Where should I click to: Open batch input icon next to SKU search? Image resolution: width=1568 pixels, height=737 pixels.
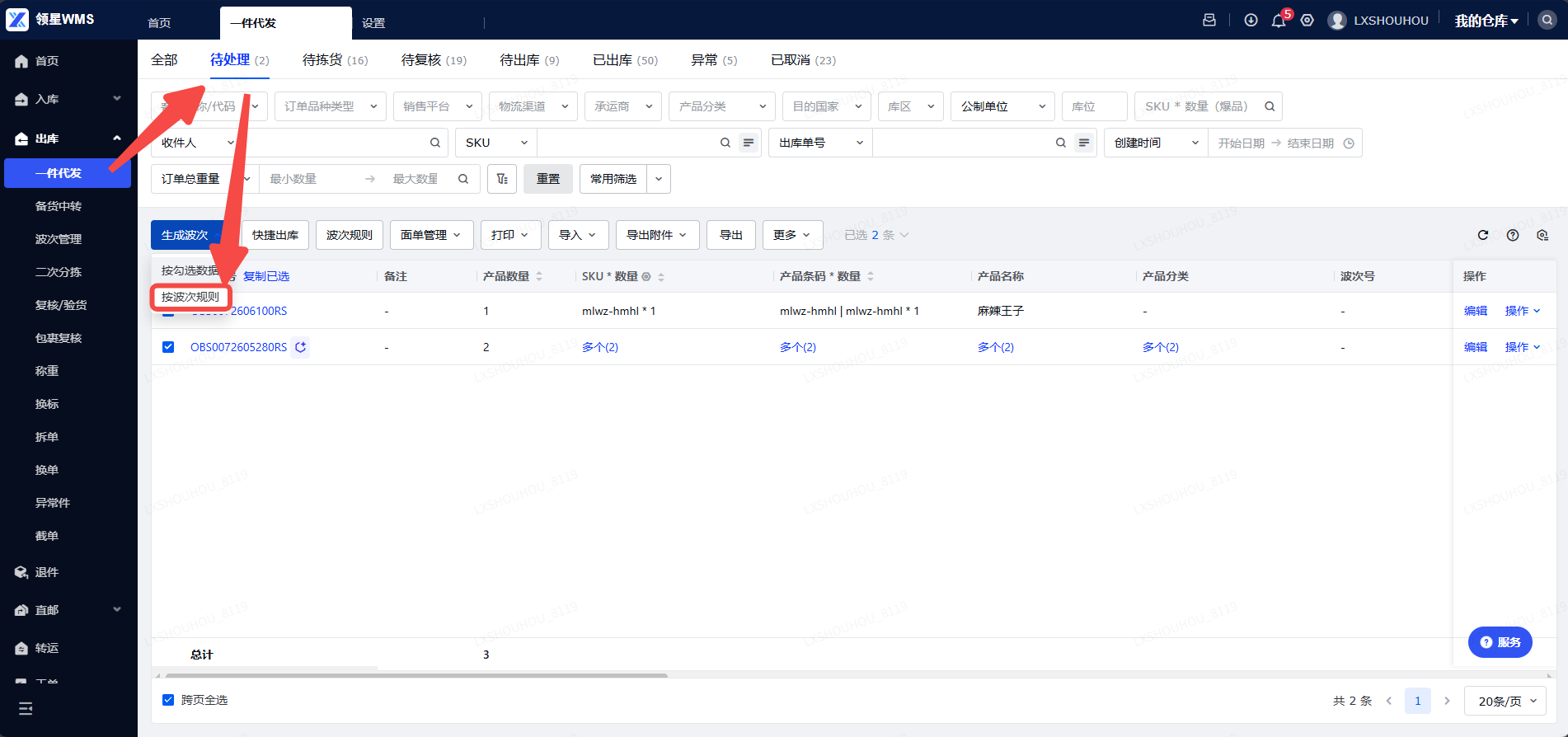pos(749,143)
